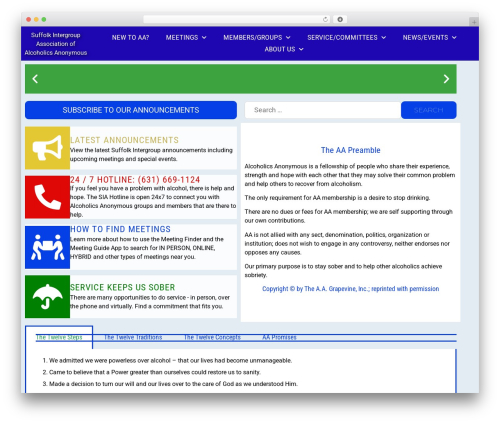Click the blue meeting people icon
Screen dimensions: 500x423
(47, 247)
